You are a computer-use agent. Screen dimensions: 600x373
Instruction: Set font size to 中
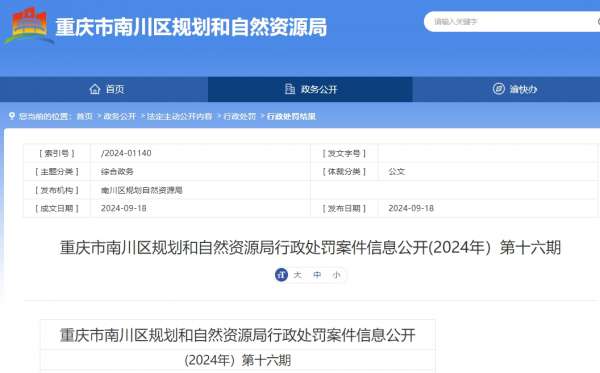pyautogui.click(x=317, y=275)
